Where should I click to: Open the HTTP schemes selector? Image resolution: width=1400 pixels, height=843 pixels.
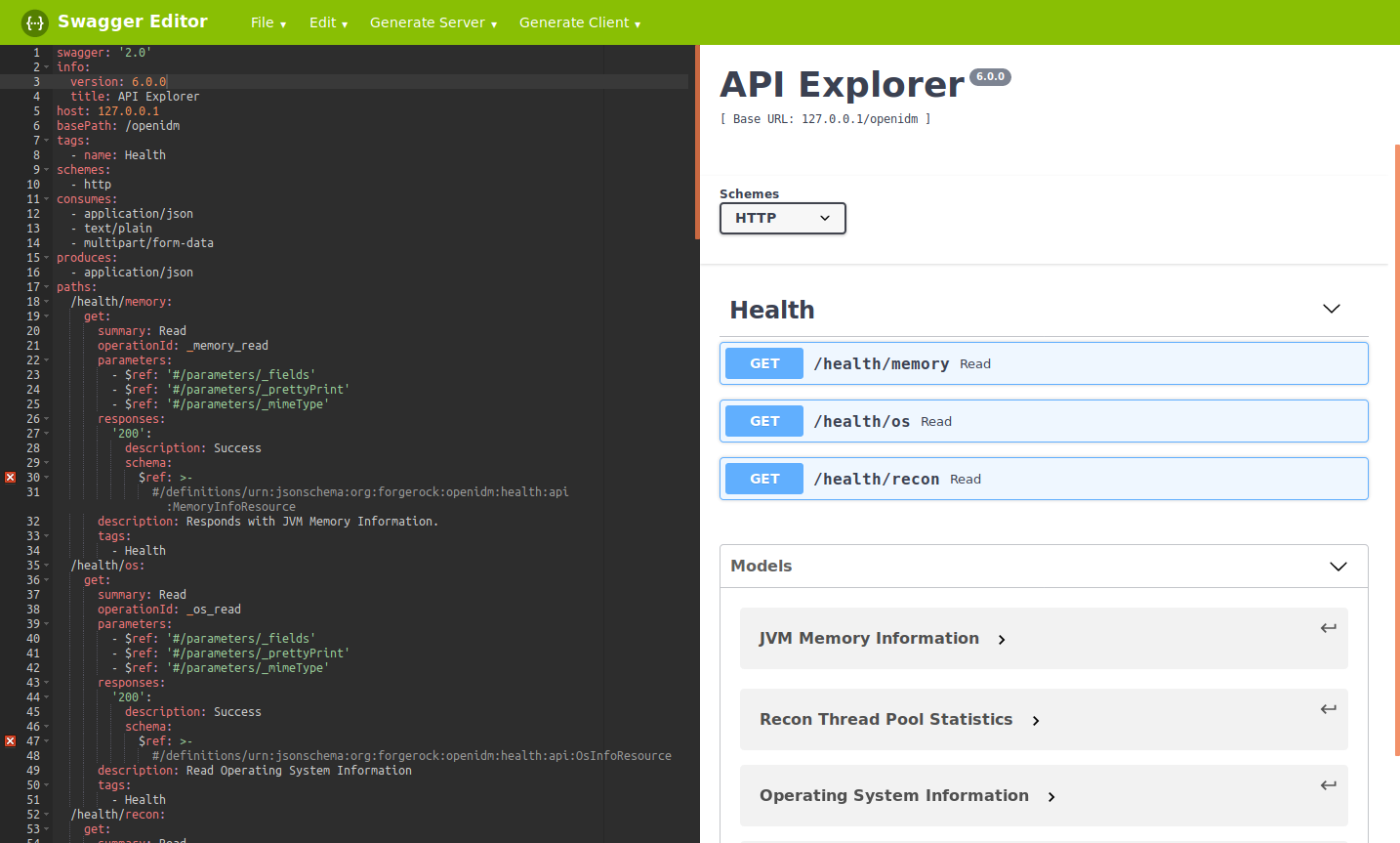[x=782, y=218]
